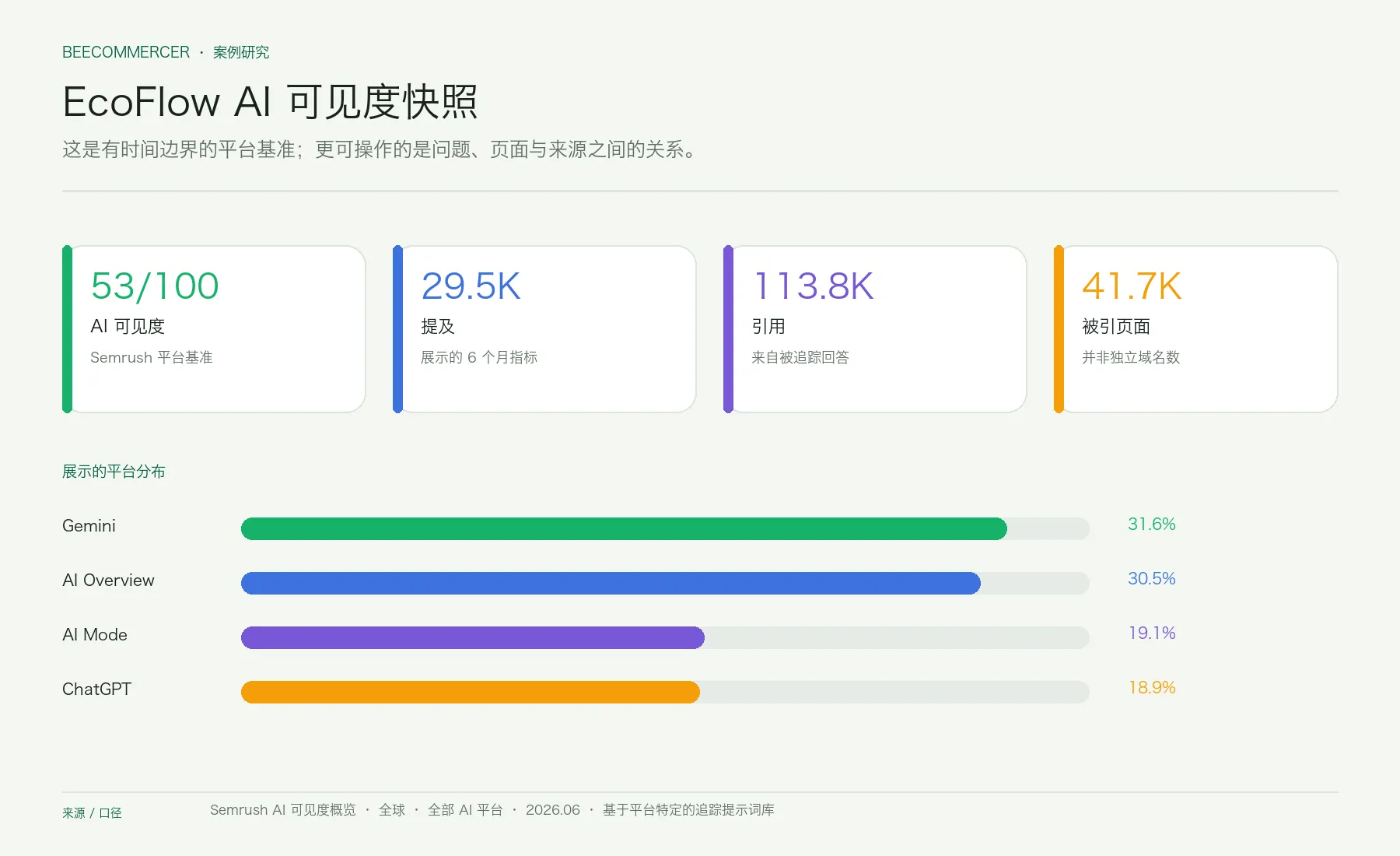Click the 31.6% Gemini percentage
The height and width of the screenshot is (856, 1400).
pos(1152,524)
